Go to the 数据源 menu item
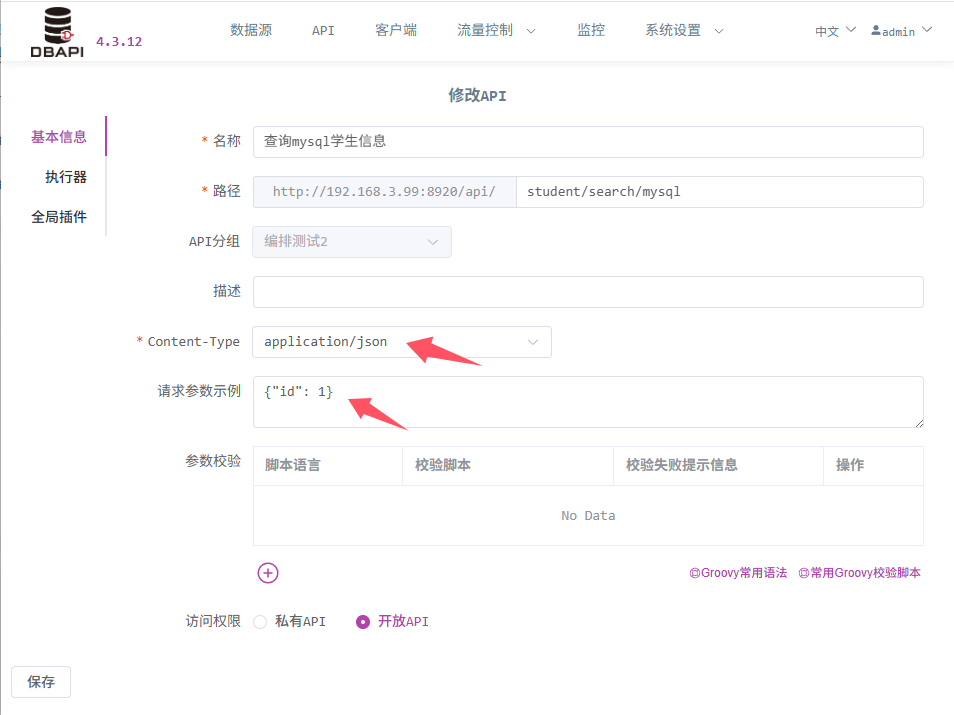Image resolution: width=954 pixels, height=715 pixels. 251,31
